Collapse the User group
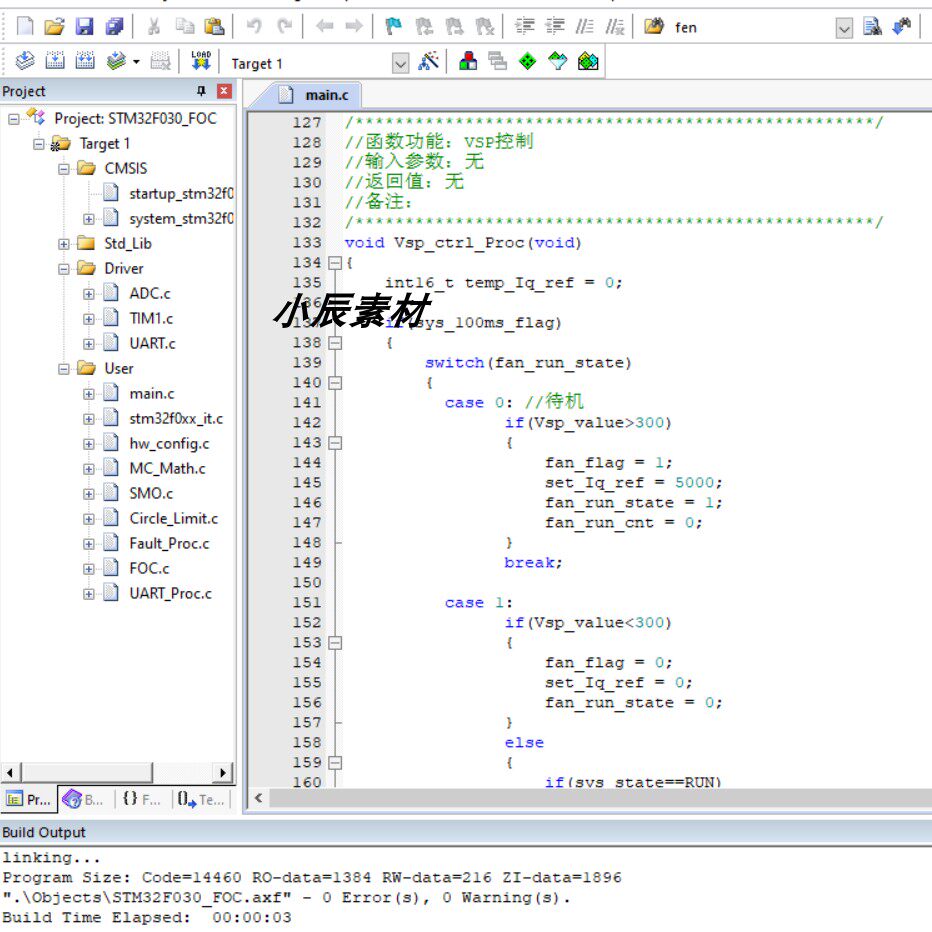Image resolution: width=932 pixels, height=932 pixels. point(64,369)
